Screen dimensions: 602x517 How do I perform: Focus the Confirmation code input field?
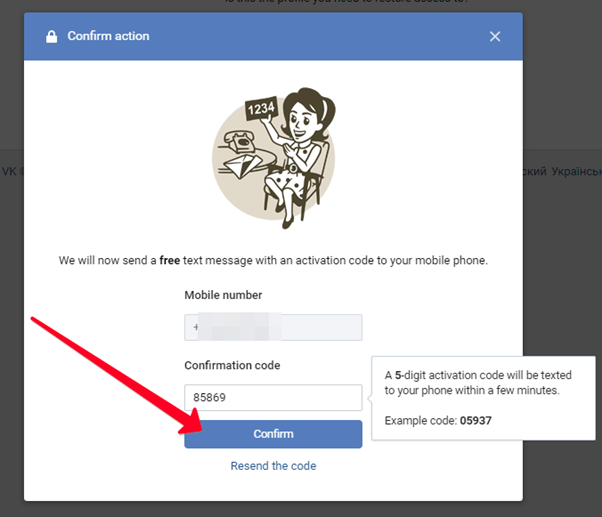273,397
